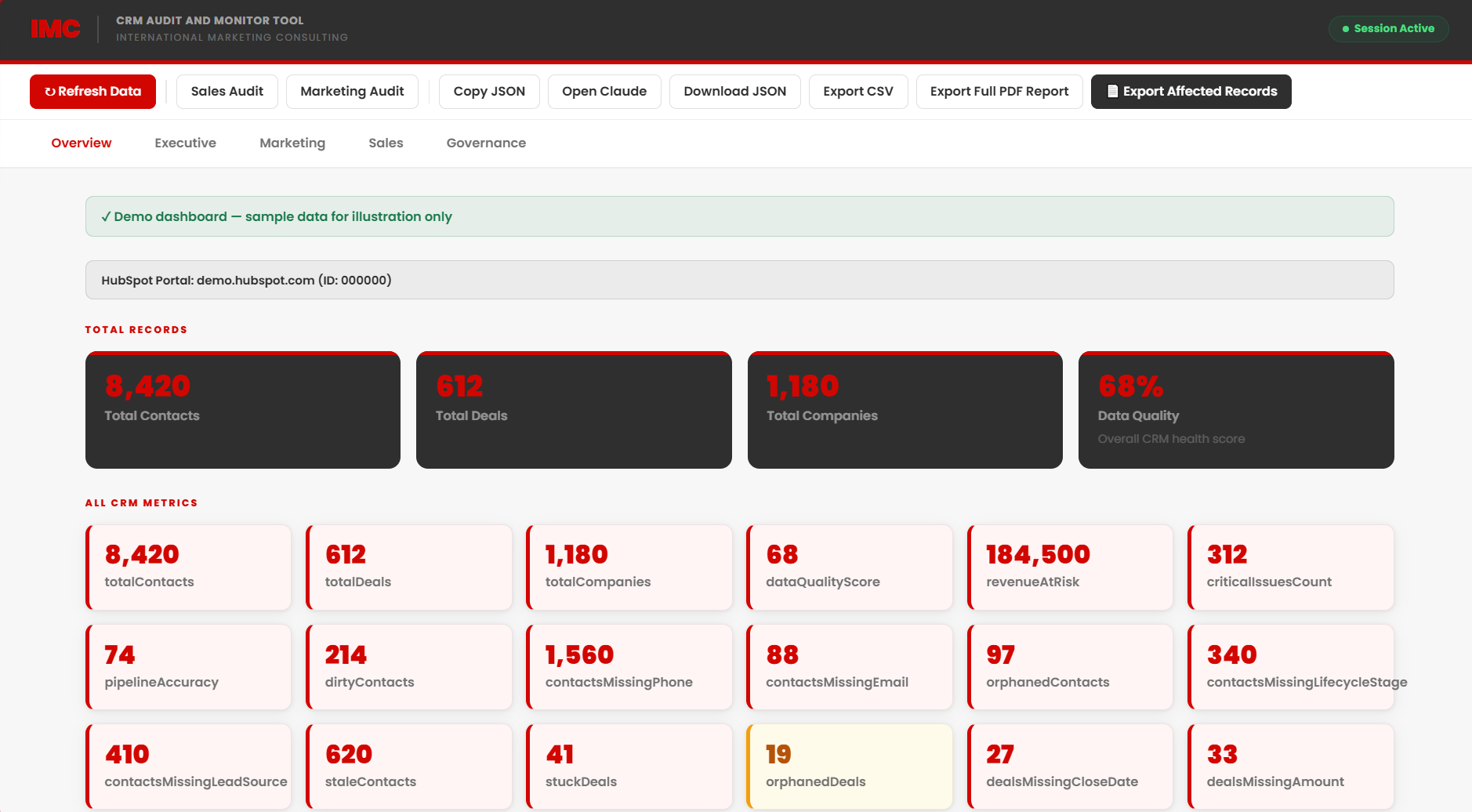This screenshot has width=1472, height=812.
Task: Select the yellow orphanedDeals metric card
Action: pyautogui.click(x=850, y=767)
